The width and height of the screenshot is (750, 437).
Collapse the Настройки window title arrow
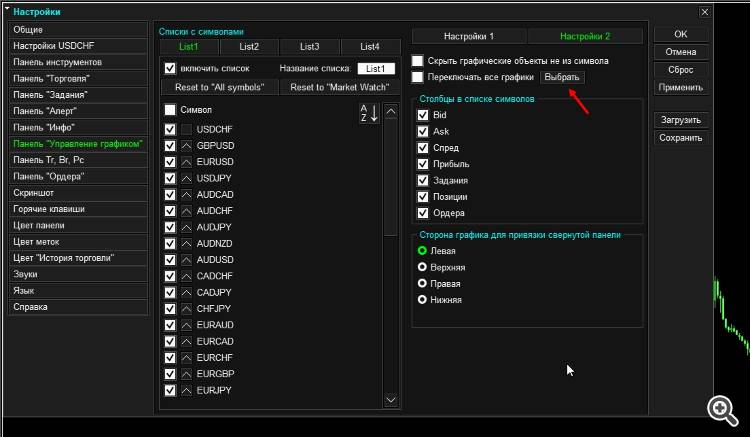pos(7,9)
